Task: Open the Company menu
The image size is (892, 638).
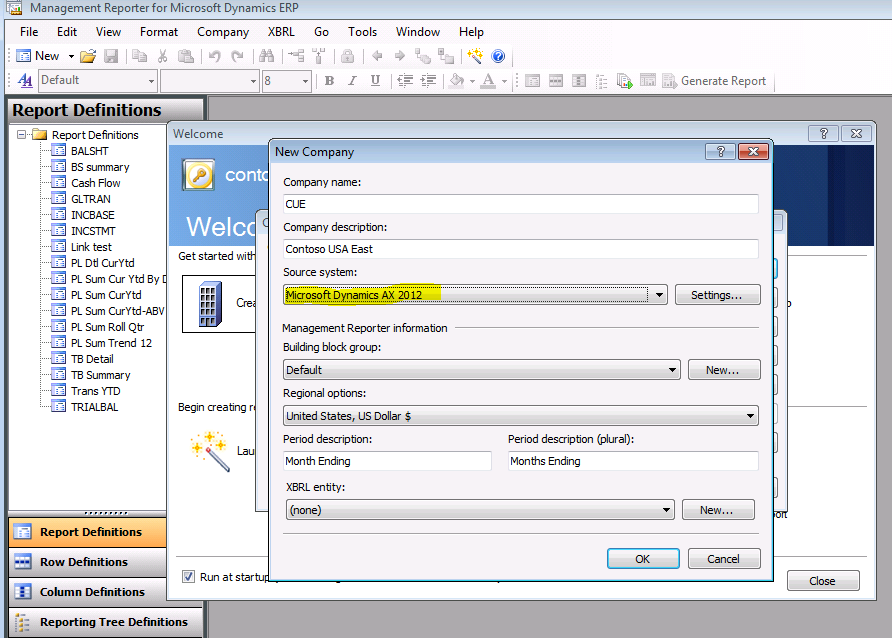Action: 222,31
